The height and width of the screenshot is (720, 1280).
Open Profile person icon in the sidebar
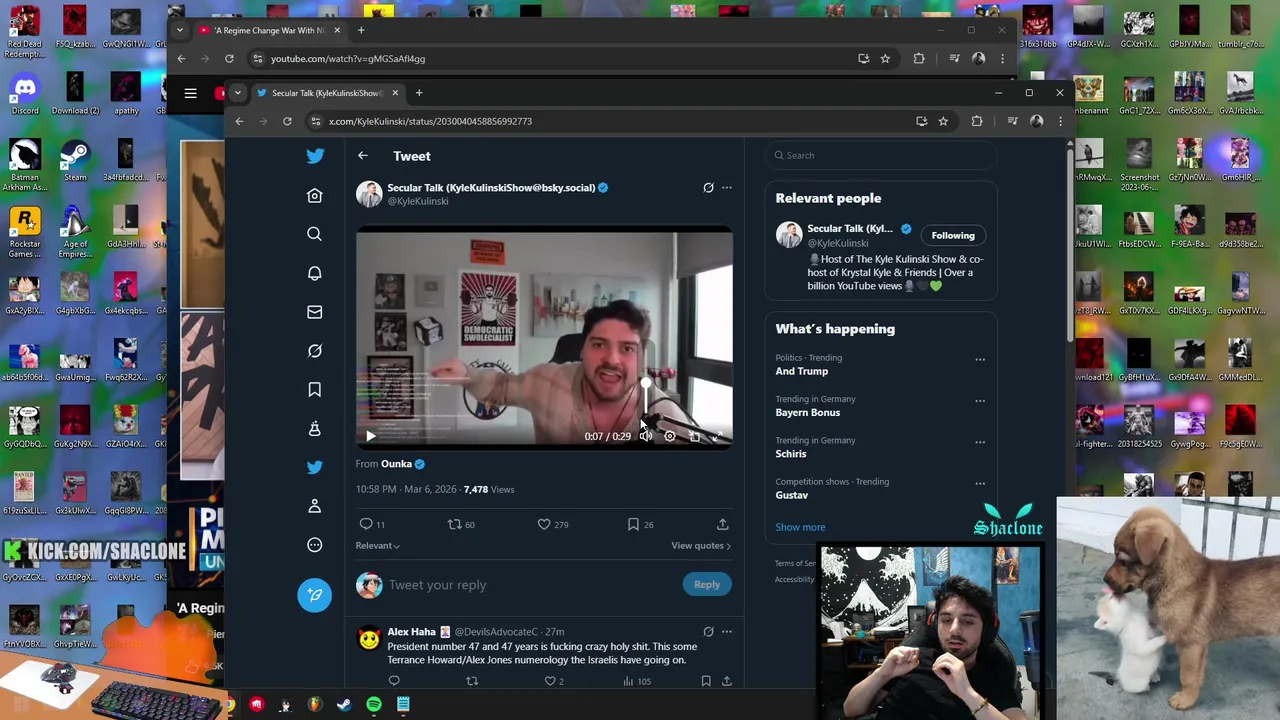click(314, 506)
